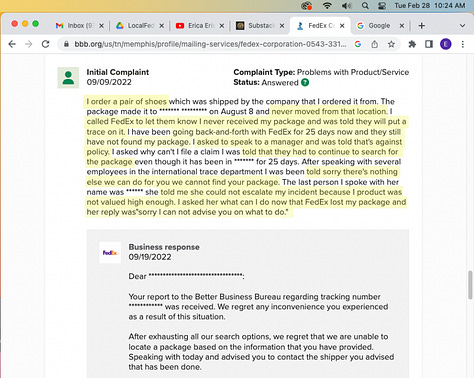Image resolution: width=474 pixels, height=378 pixels.
Task: Click the line 'Your report to the Better Business Bureau'
Action: [254, 297]
